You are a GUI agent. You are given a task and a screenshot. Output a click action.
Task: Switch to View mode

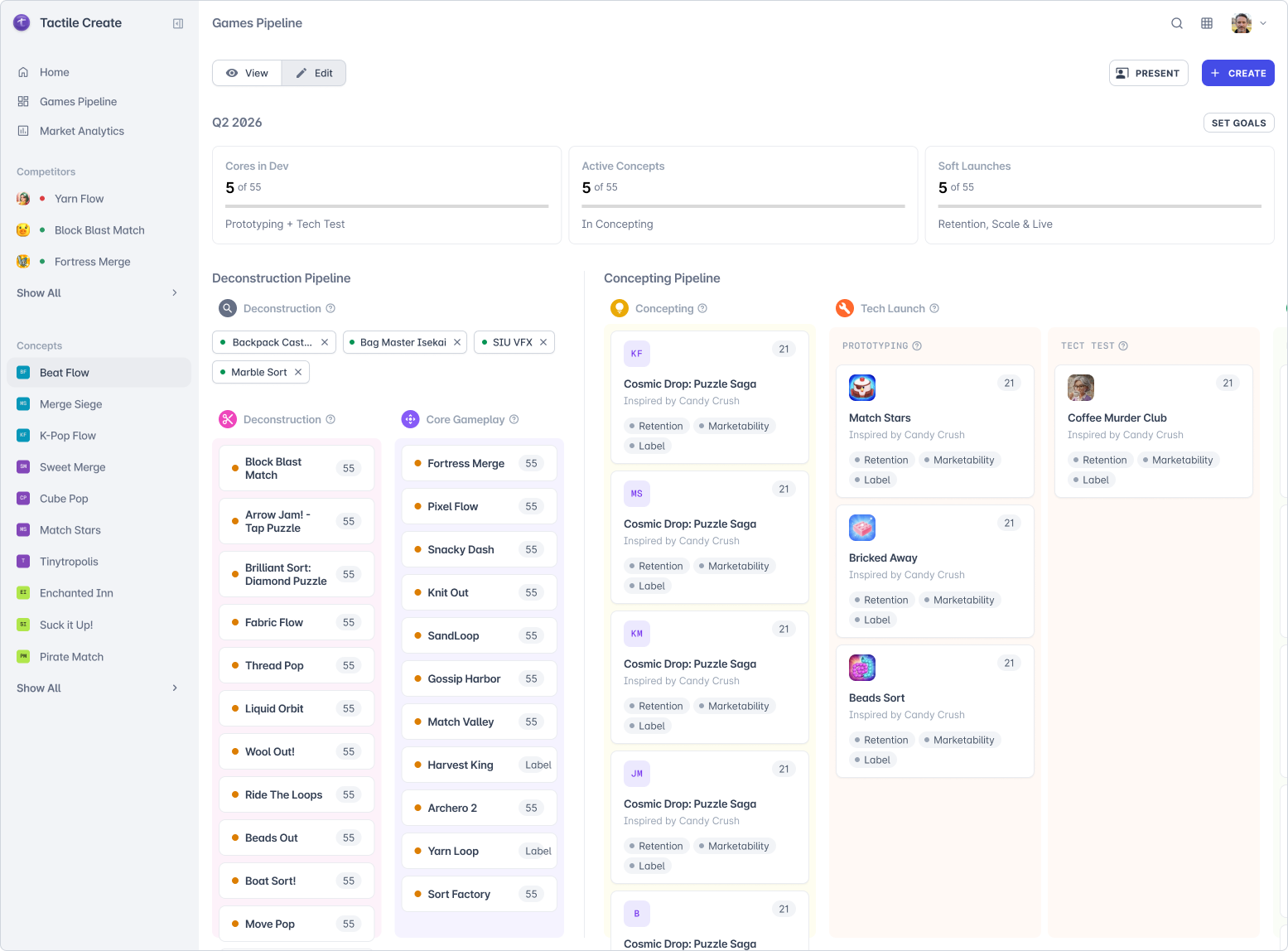[247, 73]
